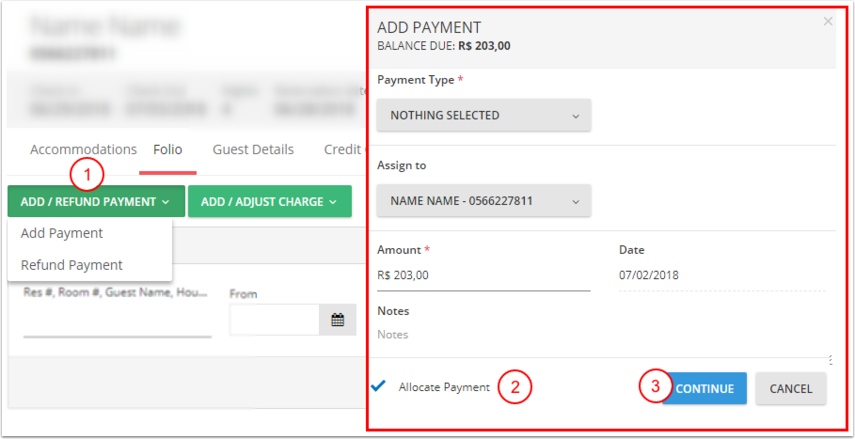Close the Add Payment dialog with X
The height and width of the screenshot is (439, 855).
(x=827, y=21)
